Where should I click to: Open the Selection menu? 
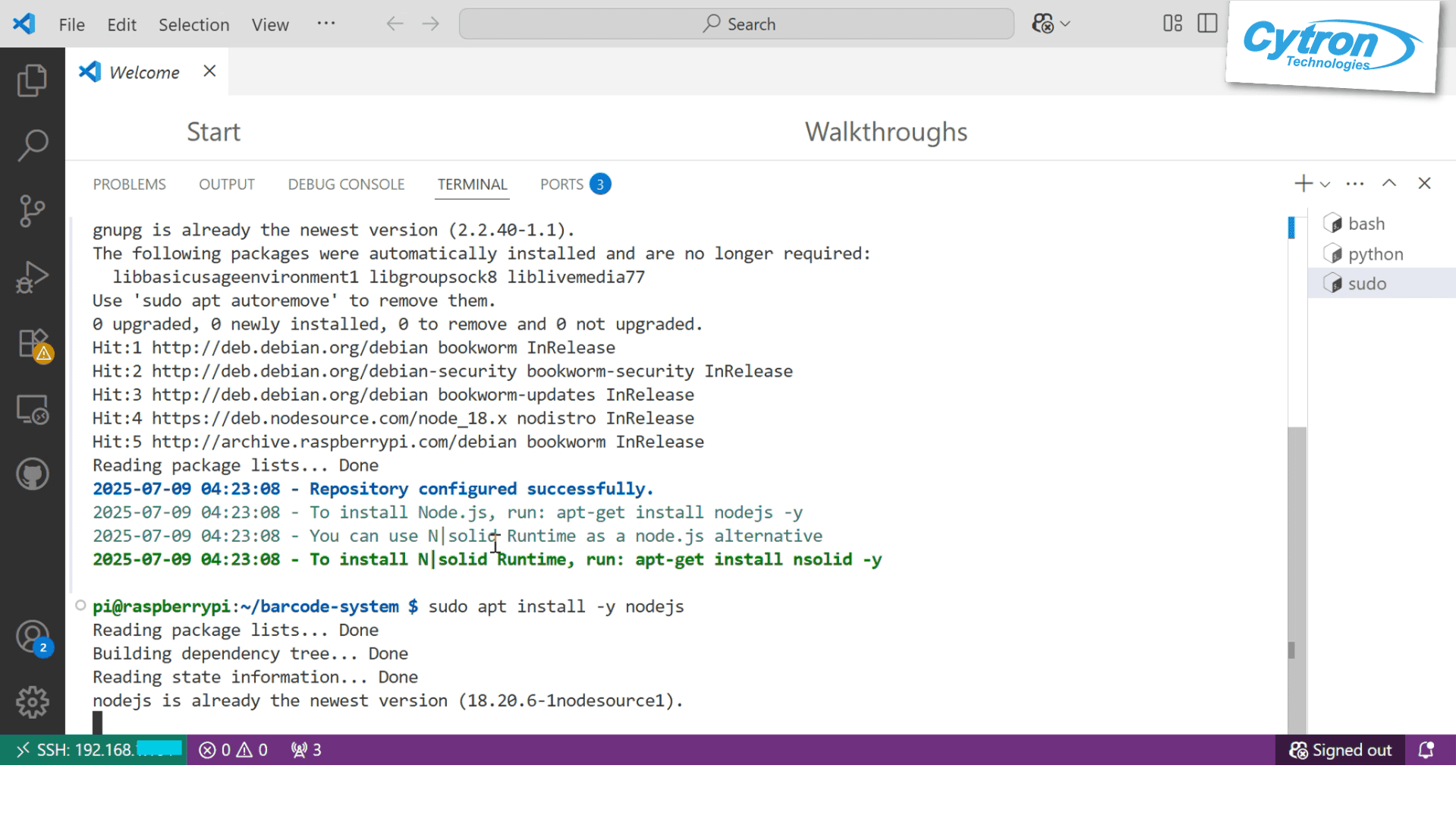pos(193,24)
